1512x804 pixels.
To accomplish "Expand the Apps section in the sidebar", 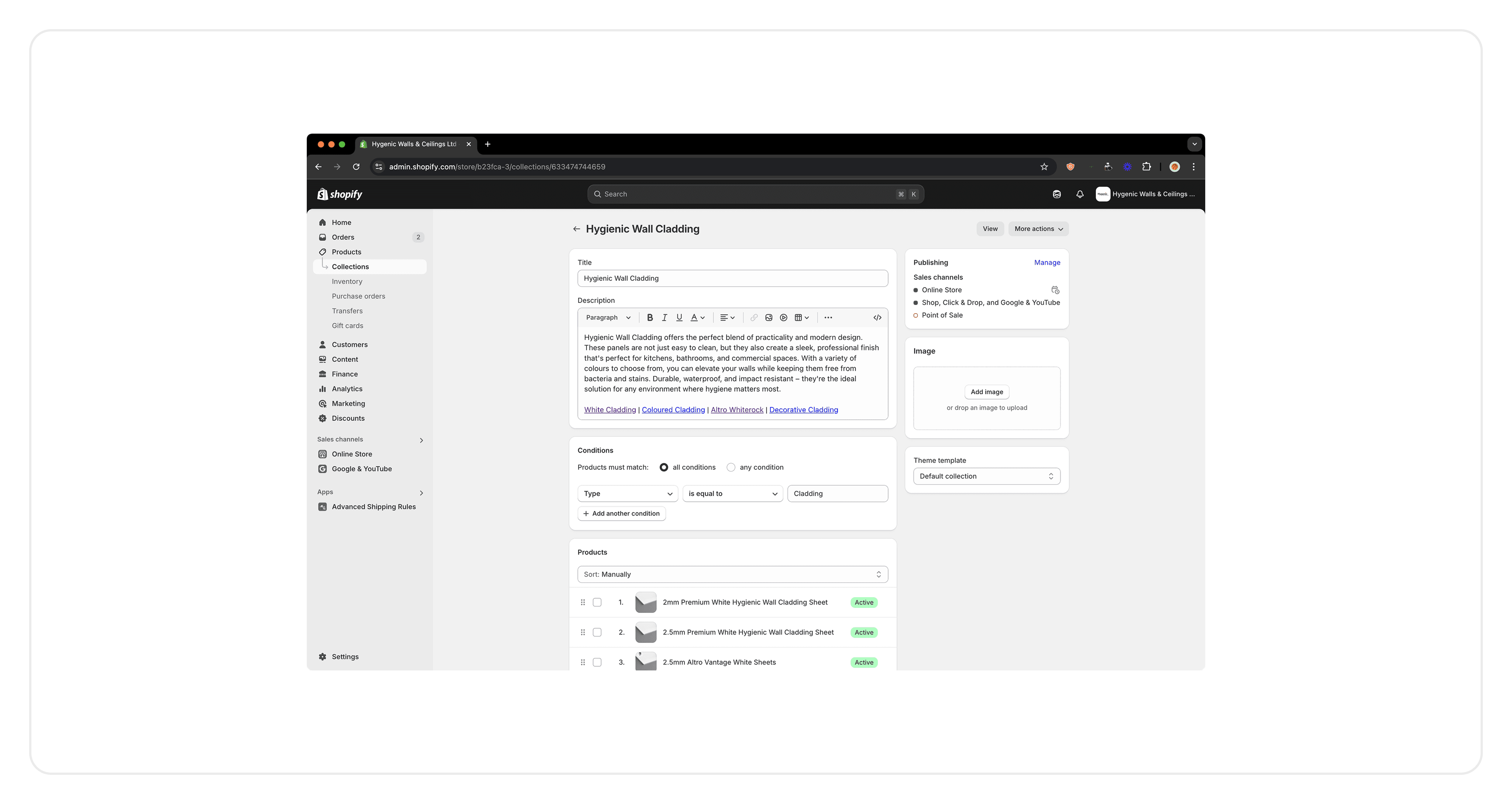I will pos(422,493).
